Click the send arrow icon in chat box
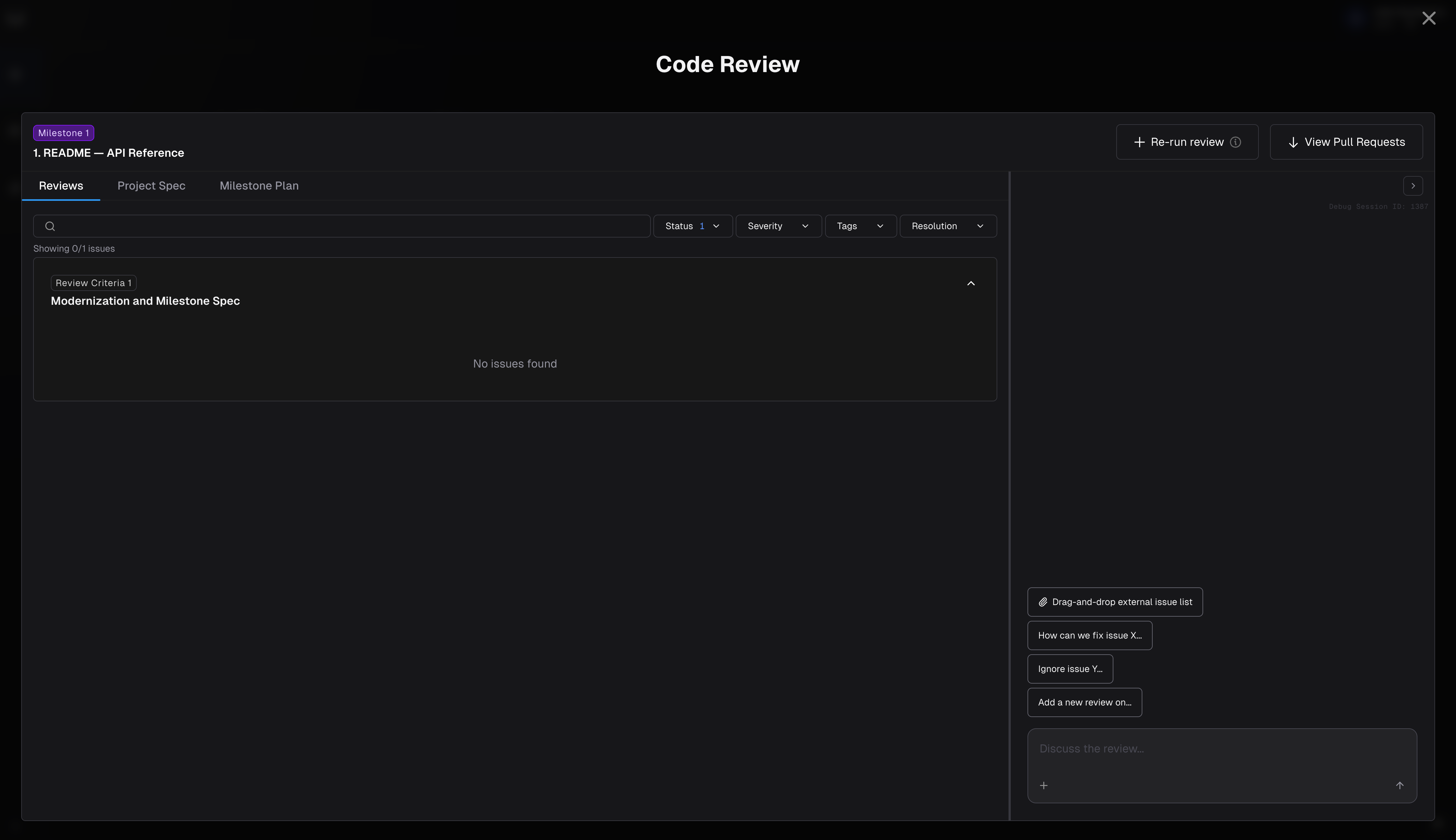Viewport: 1456px width, 840px height. pos(1399,785)
